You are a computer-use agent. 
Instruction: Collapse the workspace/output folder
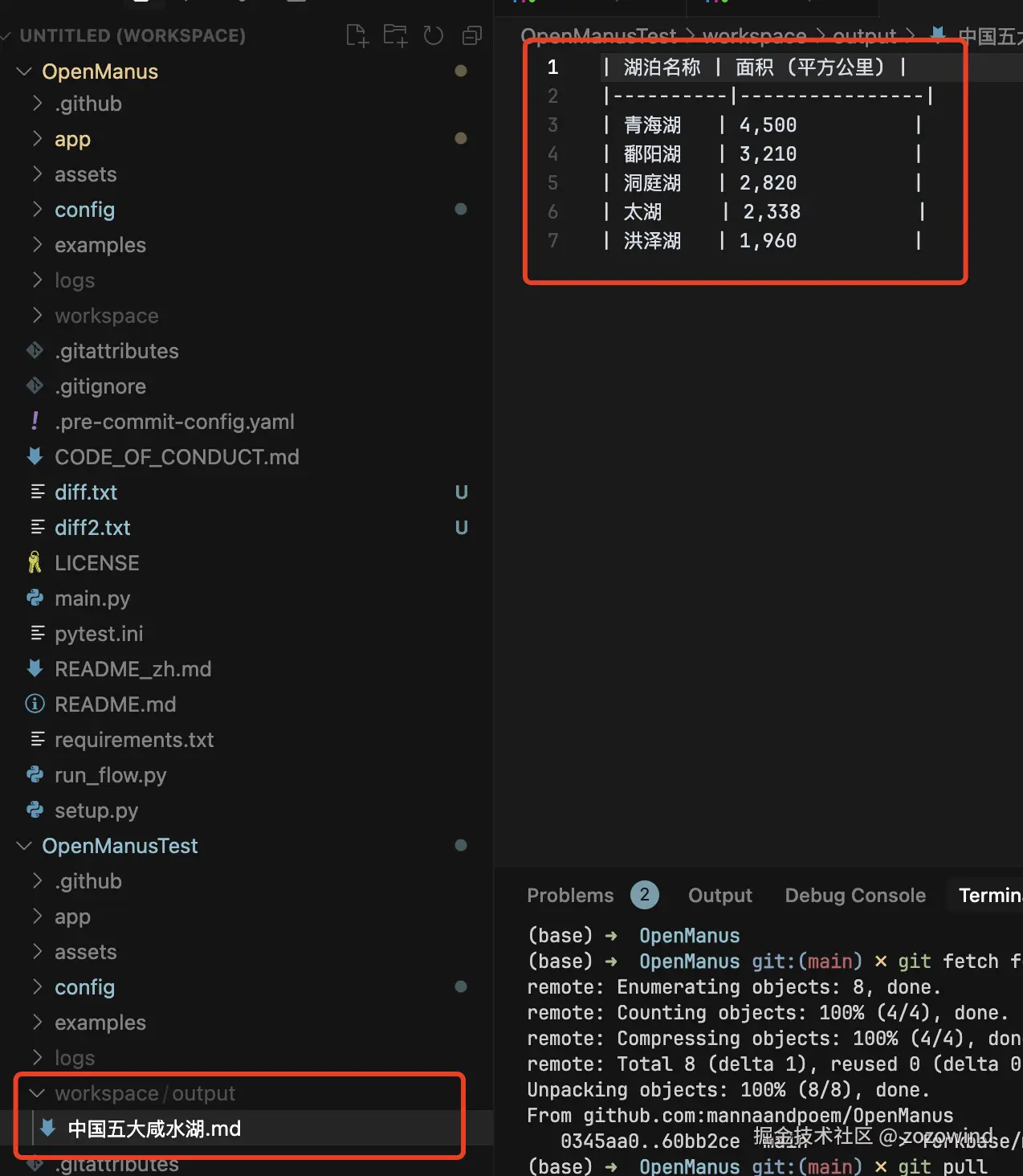(37, 1093)
